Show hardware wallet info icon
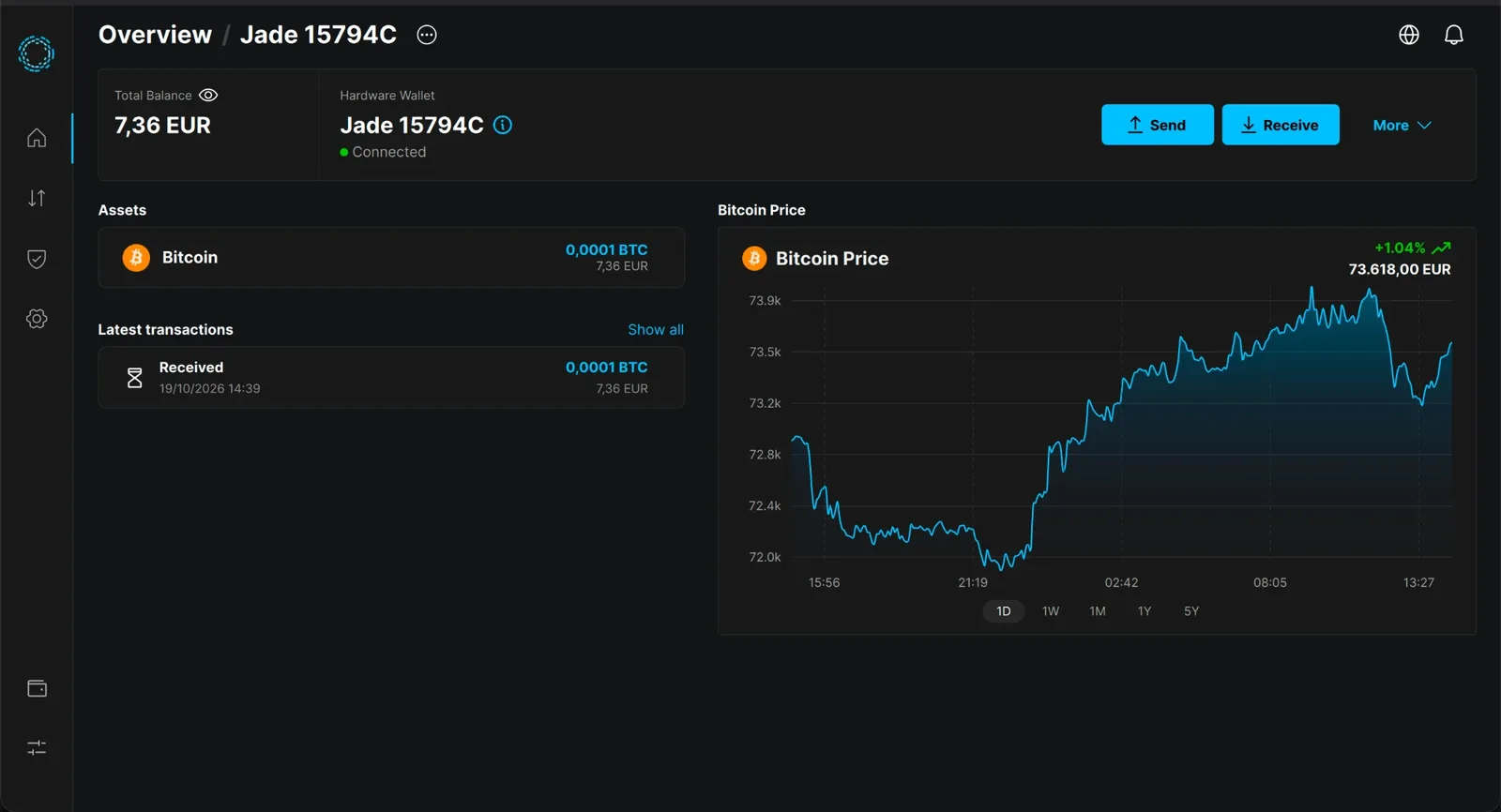The image size is (1501, 812). click(503, 125)
